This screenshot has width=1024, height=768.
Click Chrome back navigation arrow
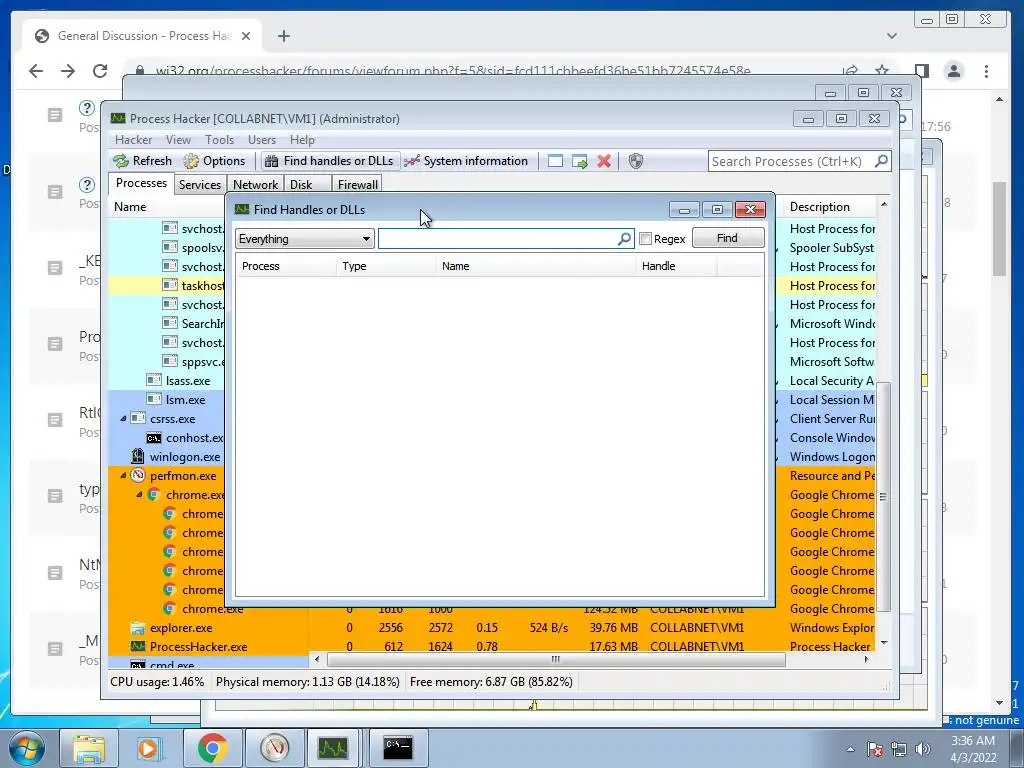(x=36, y=71)
